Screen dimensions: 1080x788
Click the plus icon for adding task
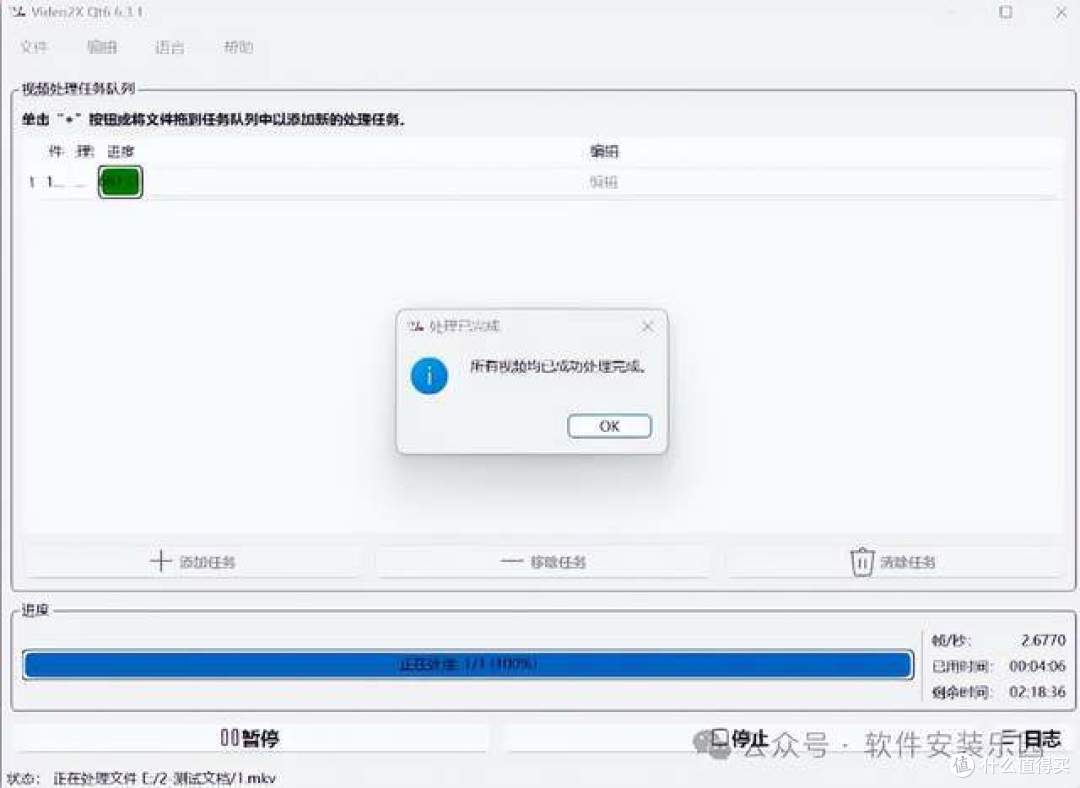click(160, 561)
